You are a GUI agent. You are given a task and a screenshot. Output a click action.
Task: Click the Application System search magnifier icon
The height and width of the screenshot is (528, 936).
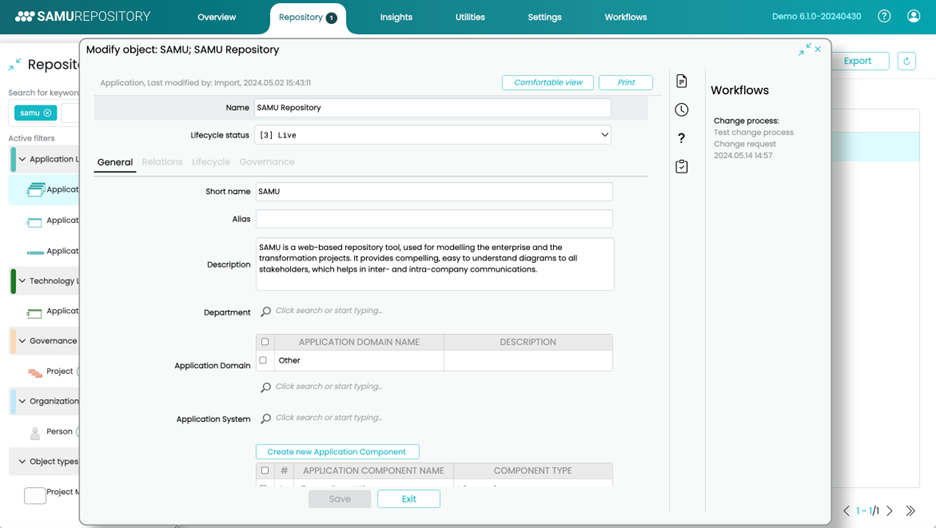tap(266, 419)
